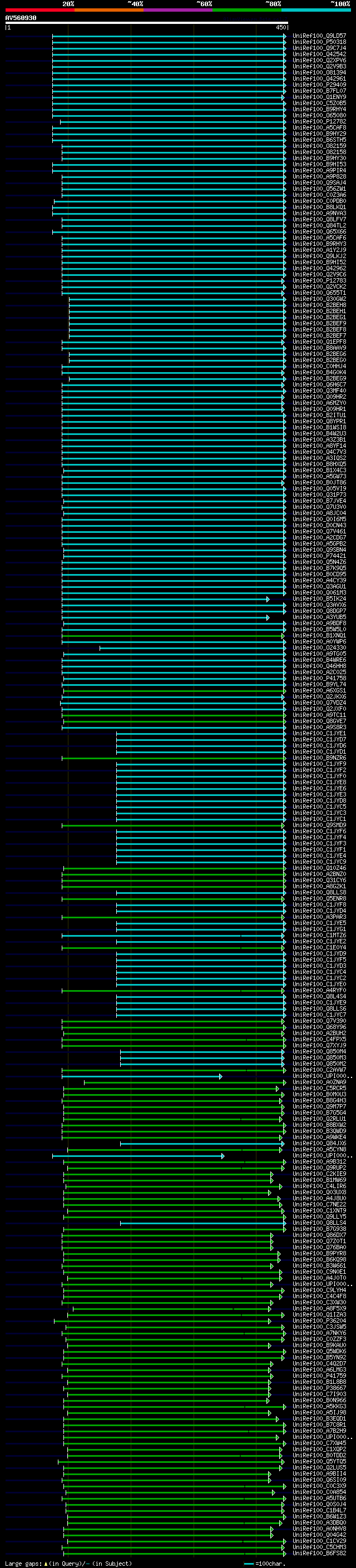Select the orange ~40% identity legend segment
This screenshot has height=1568, width=356.
109,11
